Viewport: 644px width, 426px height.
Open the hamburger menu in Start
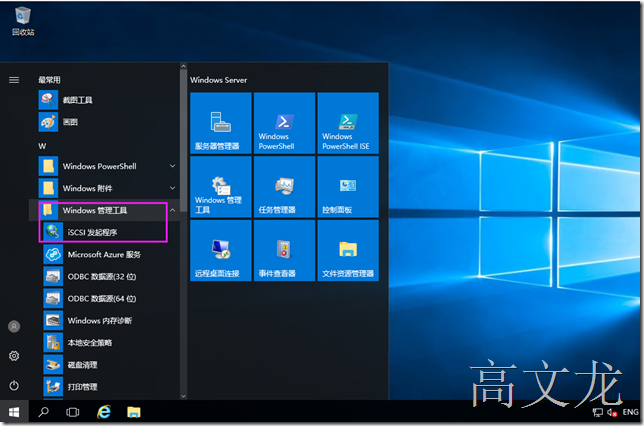click(x=14, y=80)
